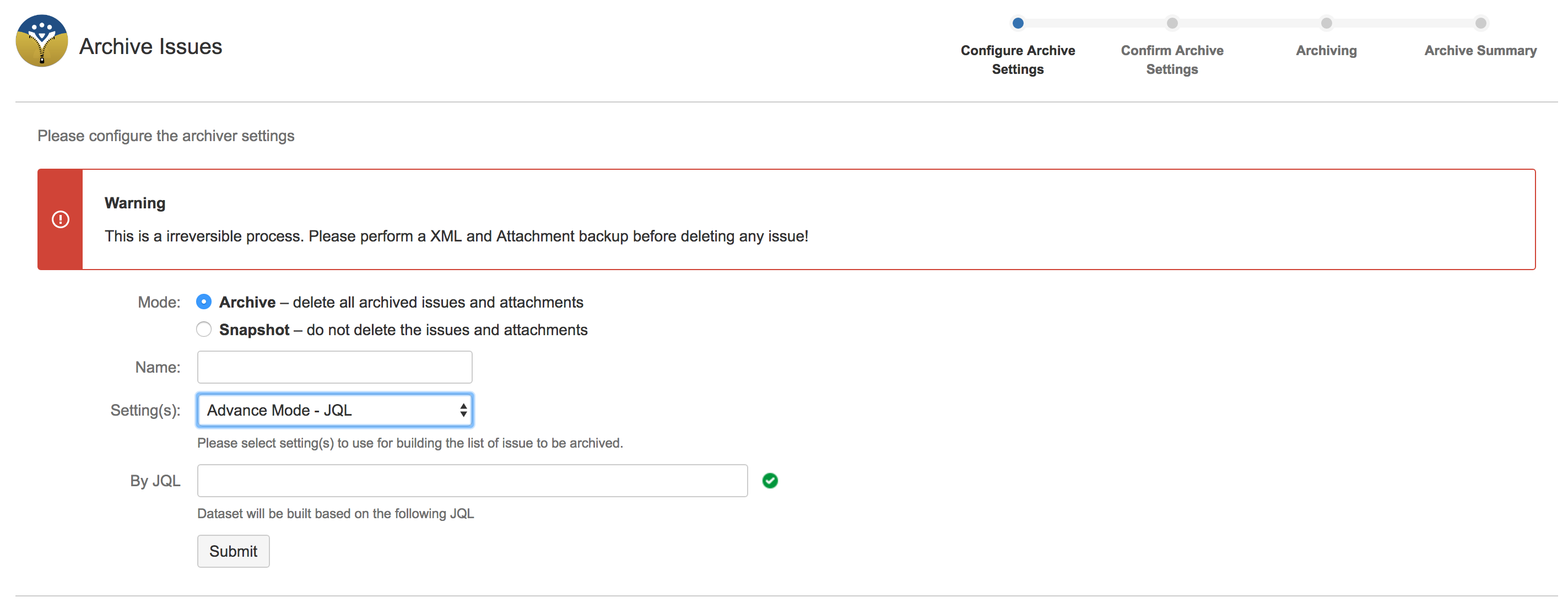
Task: Click the warning exclamation icon
Action: pos(60,219)
